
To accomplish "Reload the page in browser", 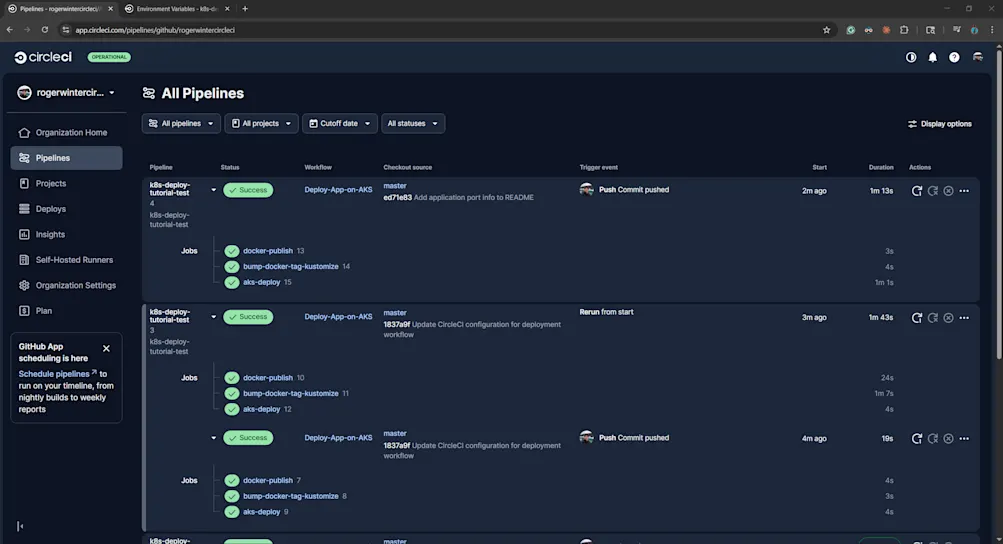I will (x=45, y=30).
